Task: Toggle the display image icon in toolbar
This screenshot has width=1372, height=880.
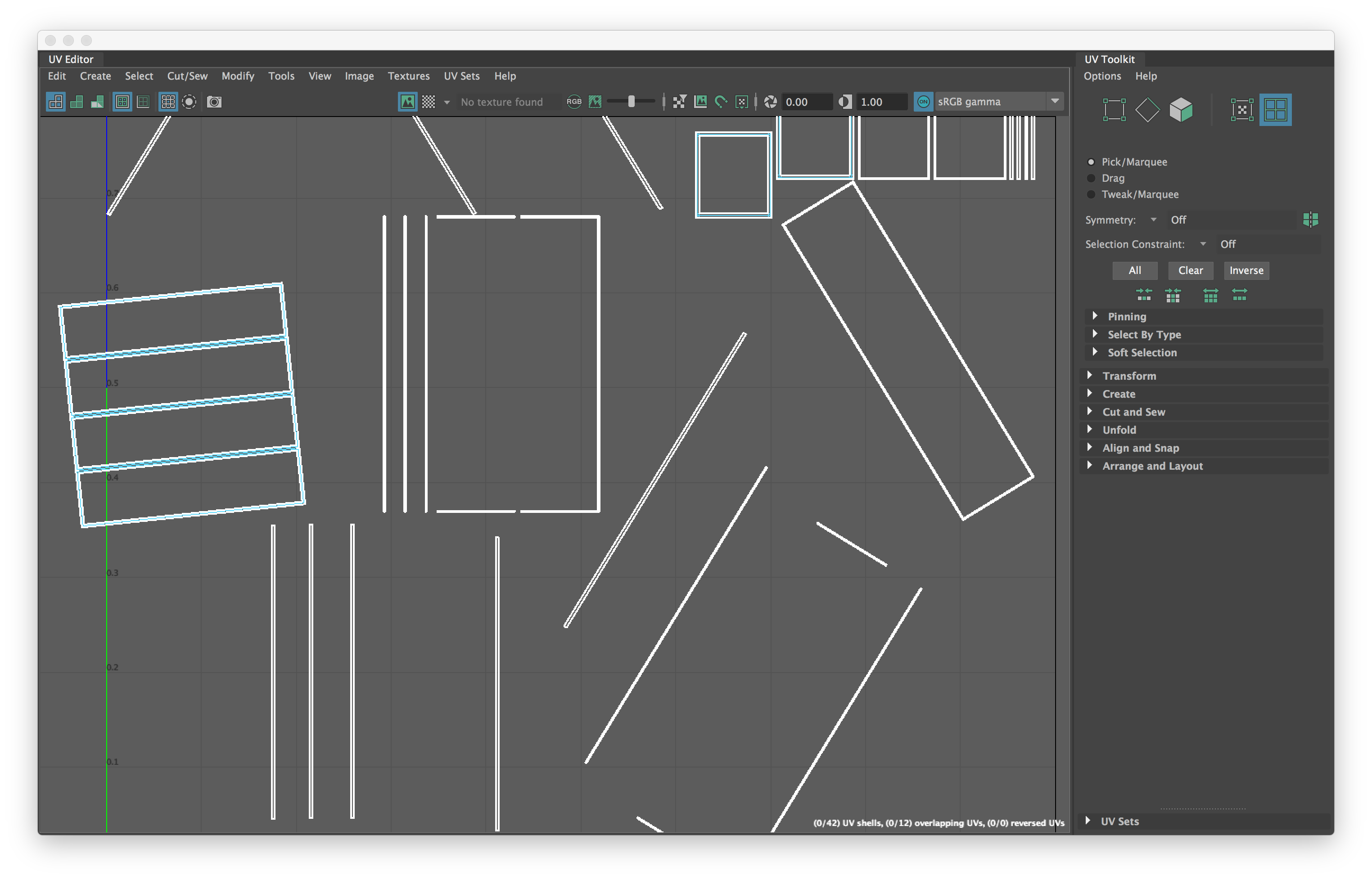Action: pos(407,102)
